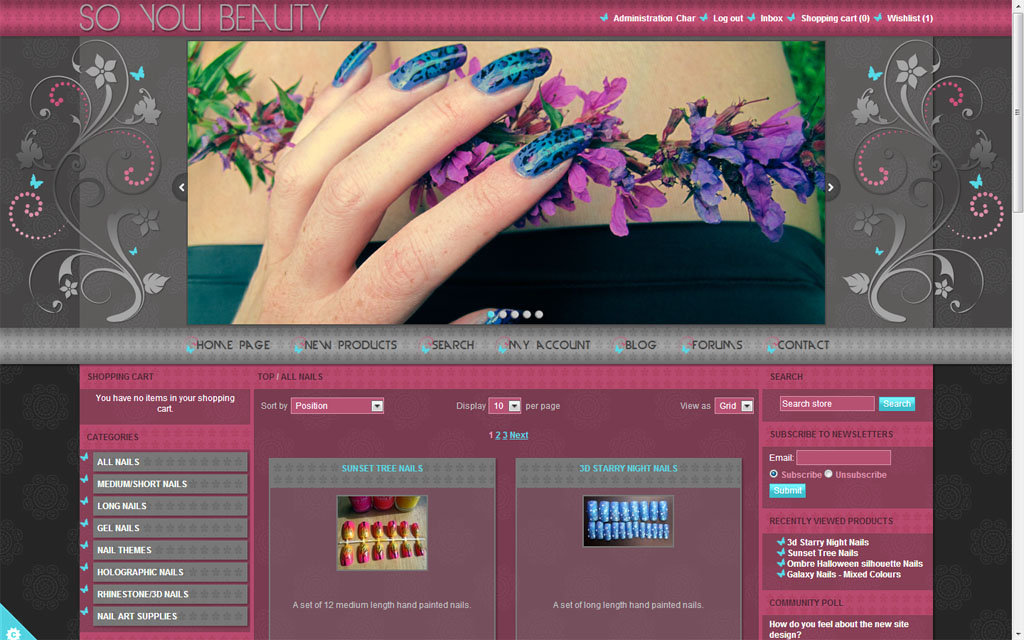Click the So You Beauty site logo
Viewport: 1024px width, 640px height.
click(204, 17)
